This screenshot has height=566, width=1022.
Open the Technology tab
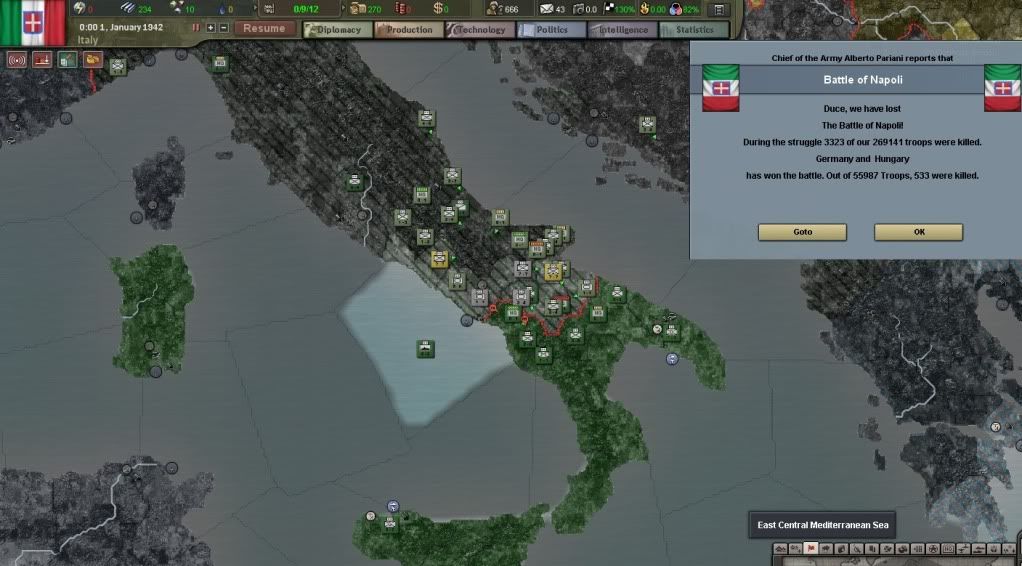pos(480,30)
